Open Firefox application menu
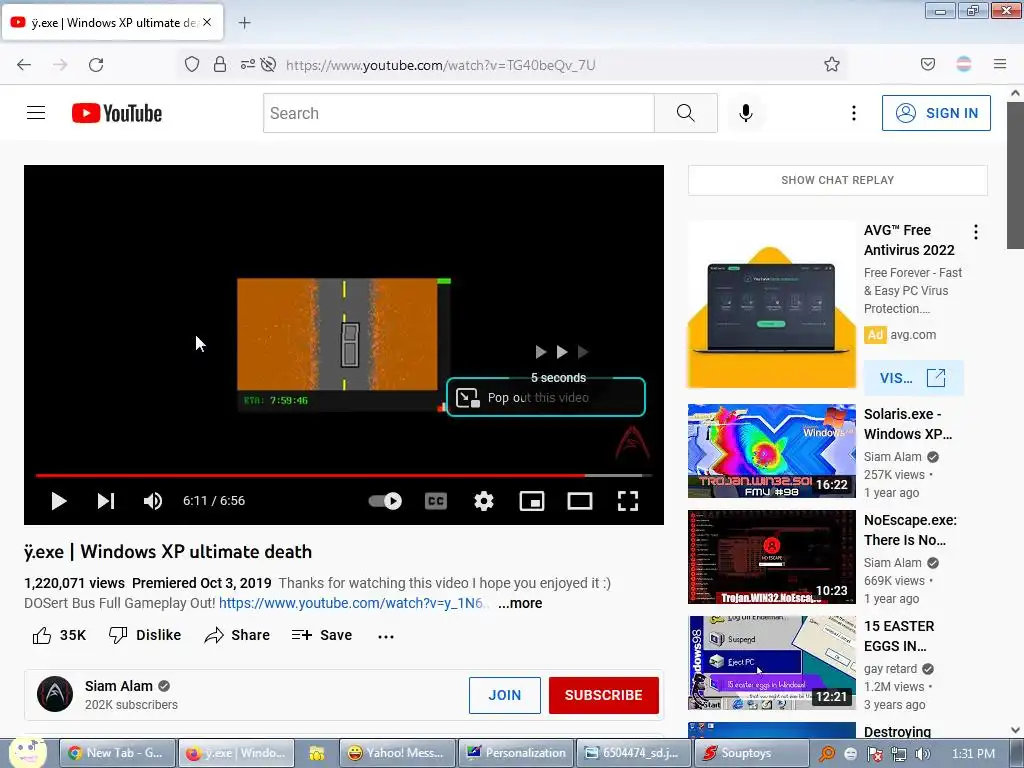This screenshot has width=1024, height=768. 1000,64
